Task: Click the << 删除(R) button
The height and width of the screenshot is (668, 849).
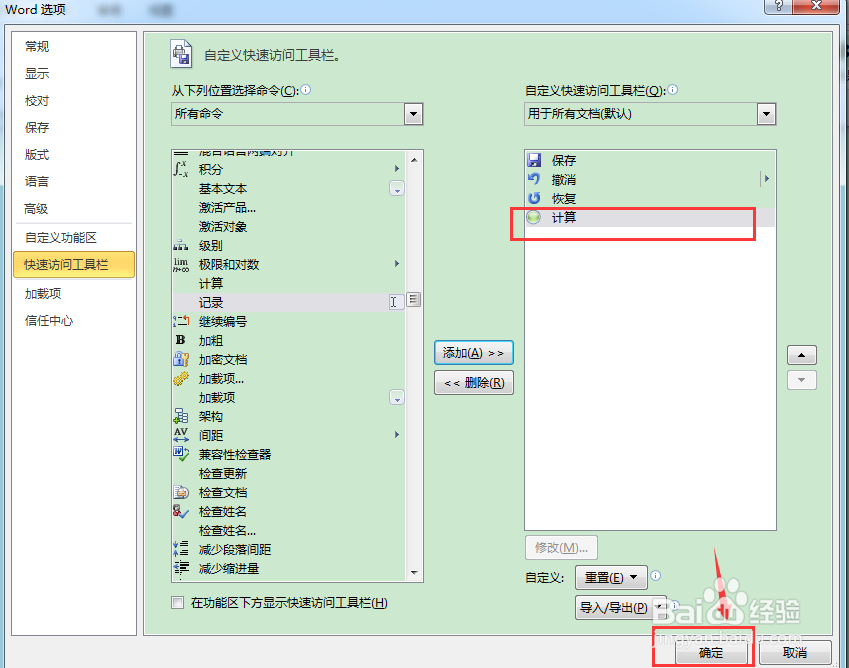Action: click(474, 383)
